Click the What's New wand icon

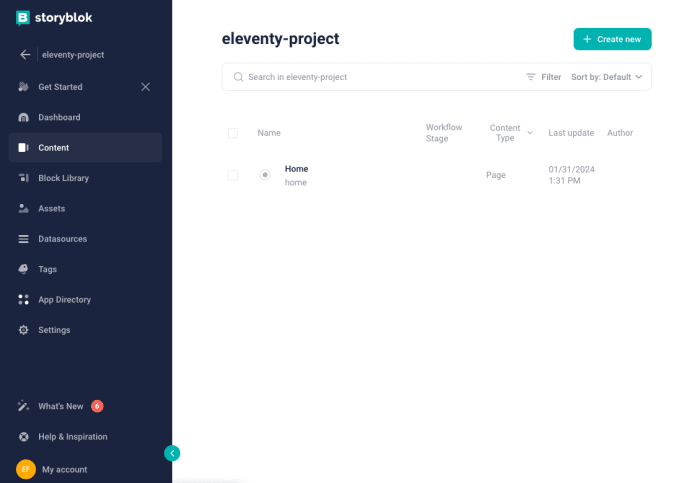click(x=23, y=406)
